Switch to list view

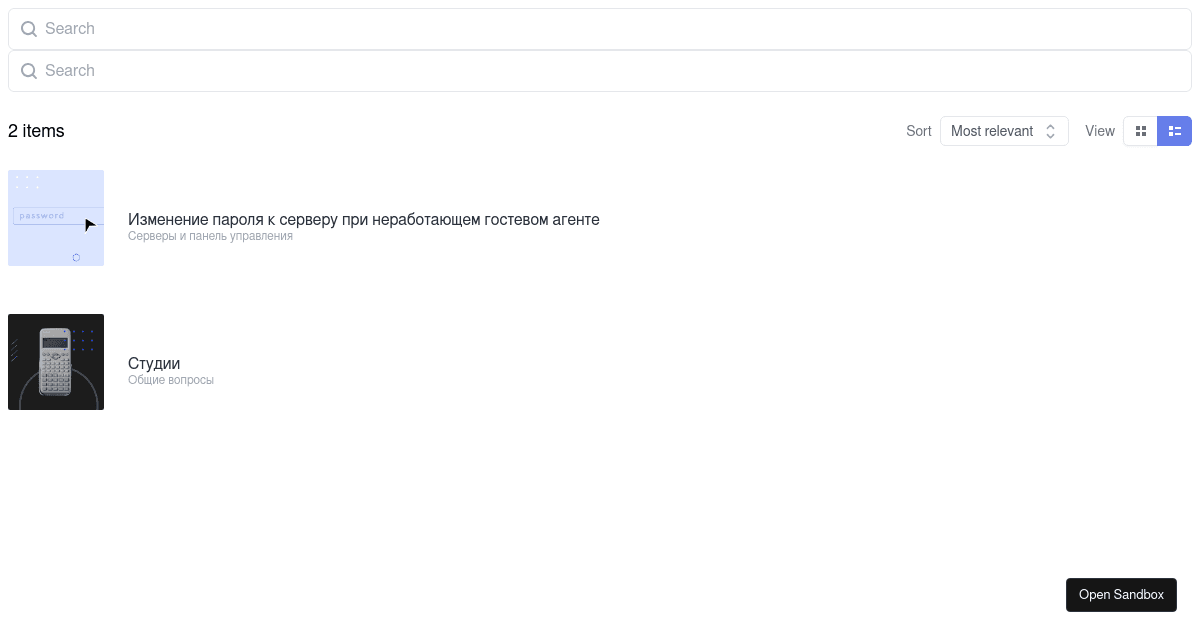[x=1175, y=131]
